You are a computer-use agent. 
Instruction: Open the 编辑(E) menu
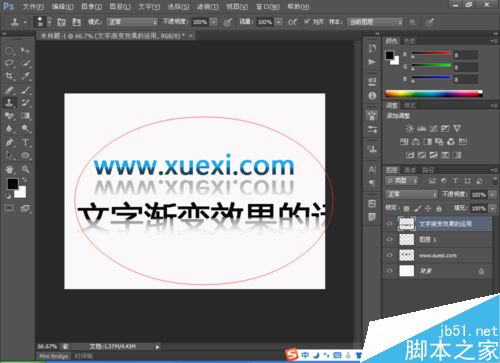click(x=63, y=6)
